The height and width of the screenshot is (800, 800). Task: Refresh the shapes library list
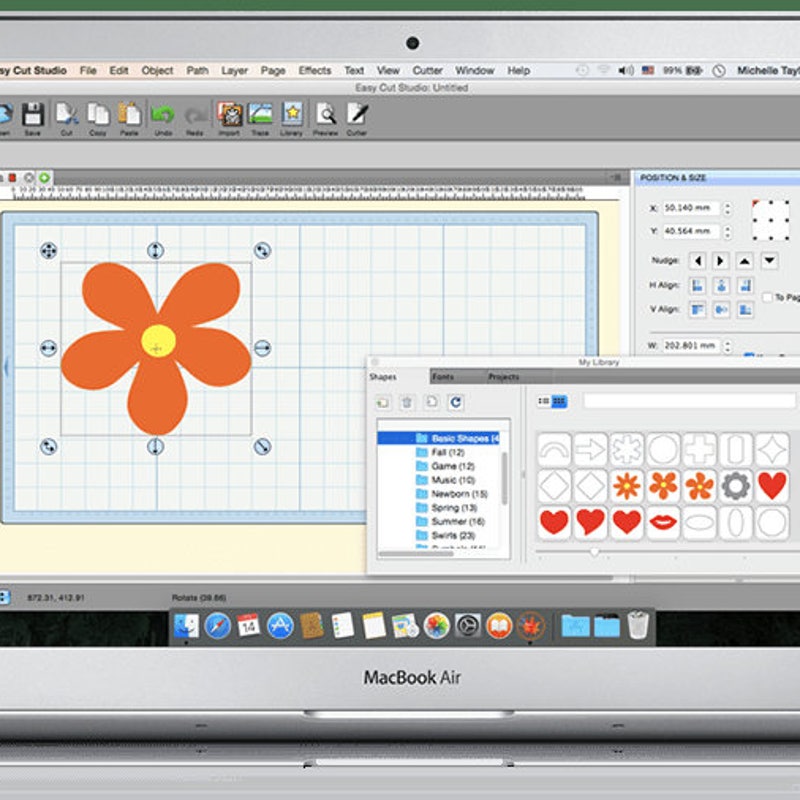456,401
